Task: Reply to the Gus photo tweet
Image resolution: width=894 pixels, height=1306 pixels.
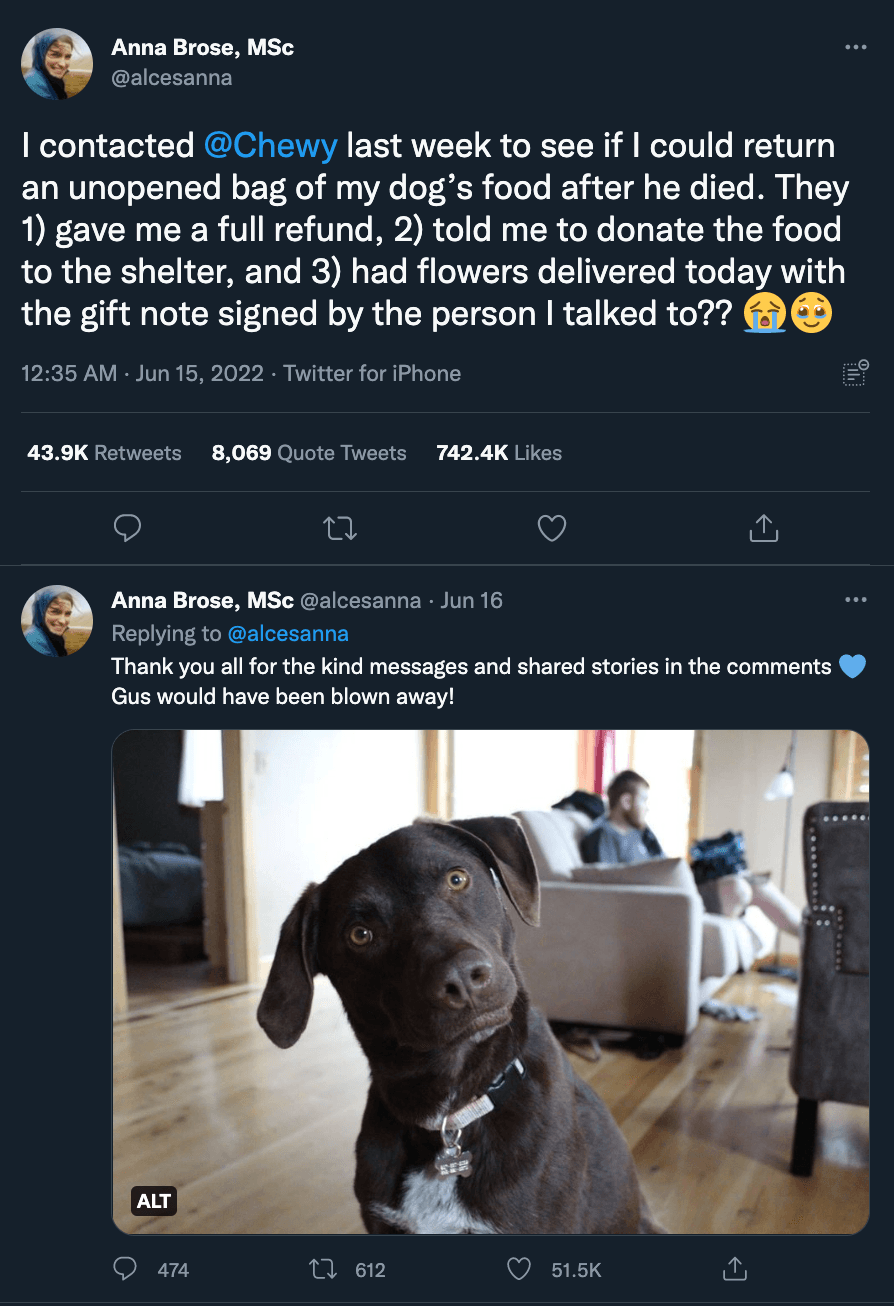Action: pyautogui.click(x=126, y=1269)
